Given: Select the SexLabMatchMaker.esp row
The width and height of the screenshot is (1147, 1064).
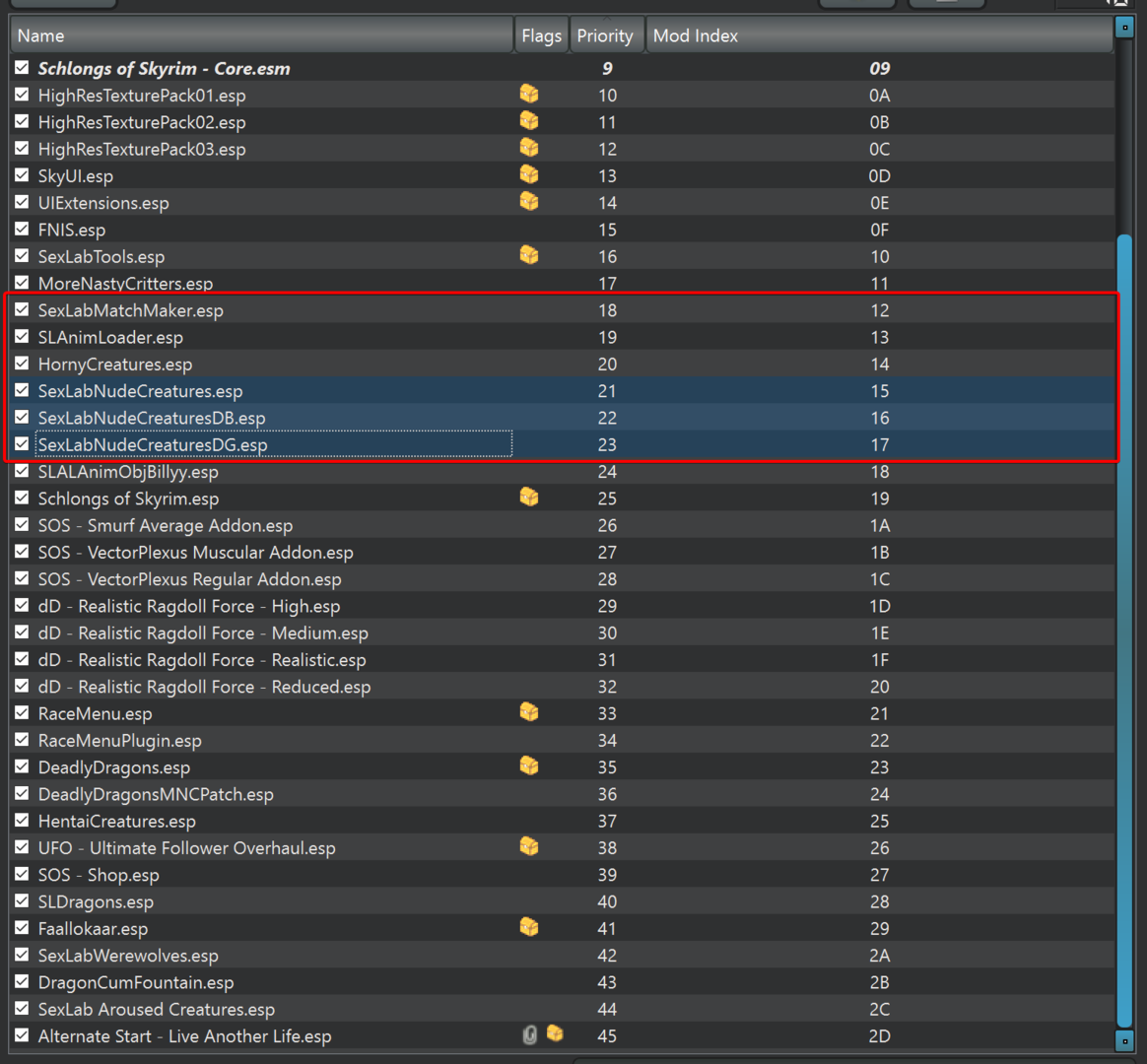Looking at the screenshot, I should (562, 310).
